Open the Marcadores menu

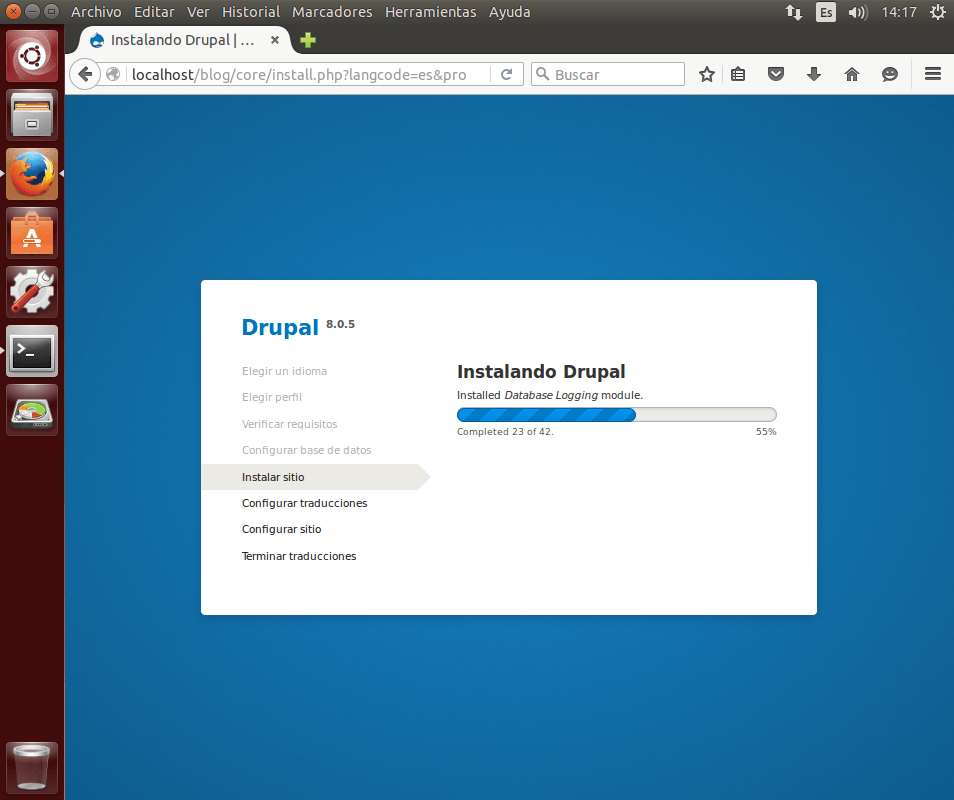pos(332,12)
